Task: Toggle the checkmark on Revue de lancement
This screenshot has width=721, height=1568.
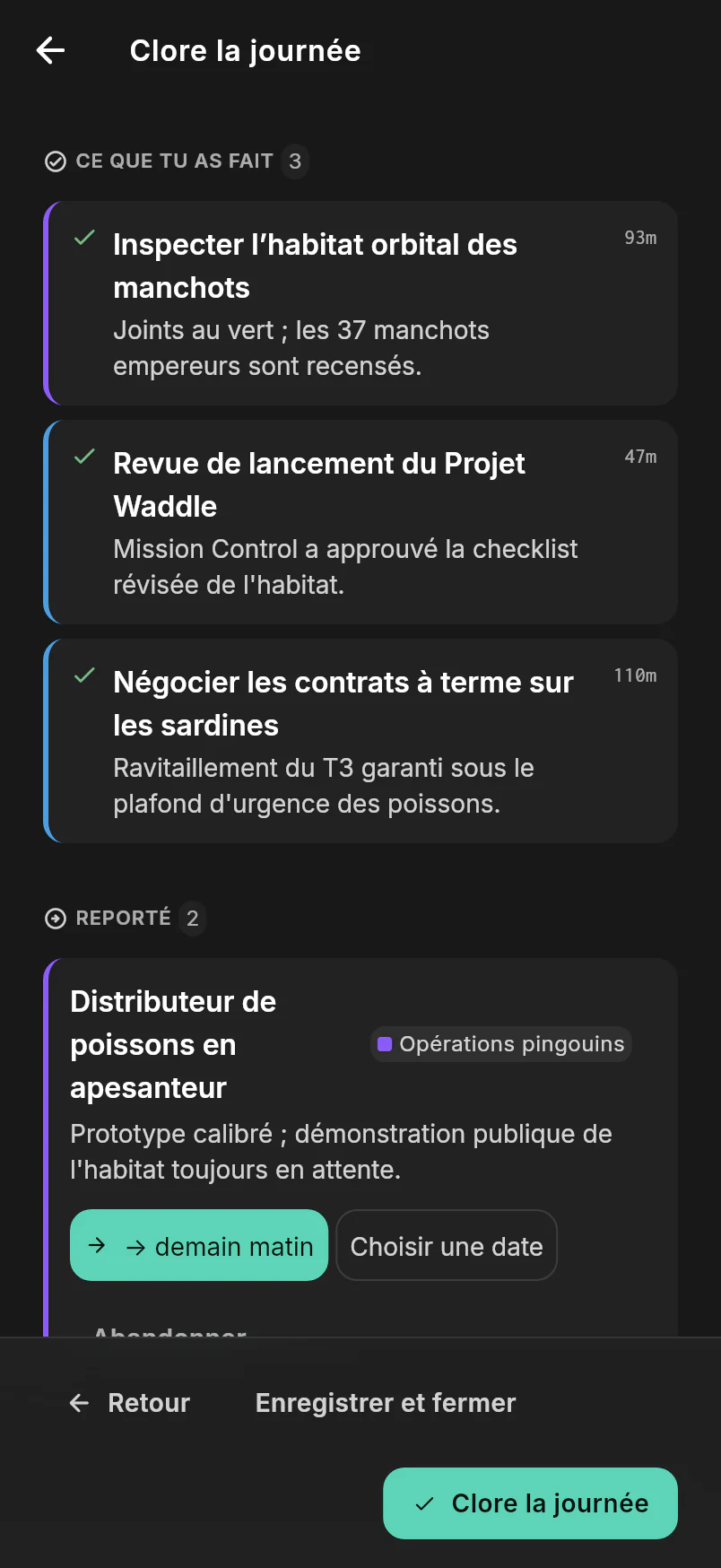Action: pos(84,457)
